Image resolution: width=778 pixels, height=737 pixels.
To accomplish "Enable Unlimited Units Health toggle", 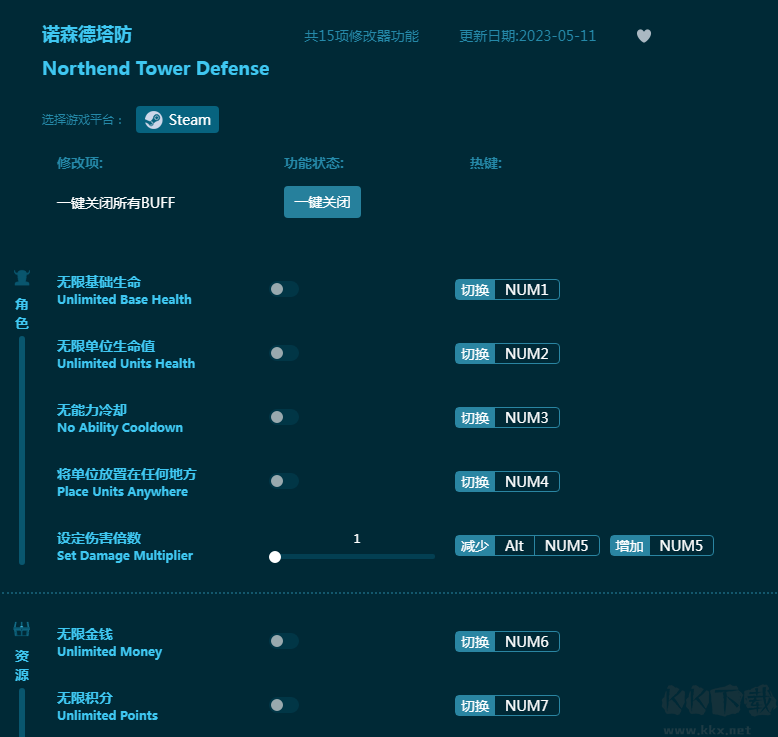I will point(283,354).
